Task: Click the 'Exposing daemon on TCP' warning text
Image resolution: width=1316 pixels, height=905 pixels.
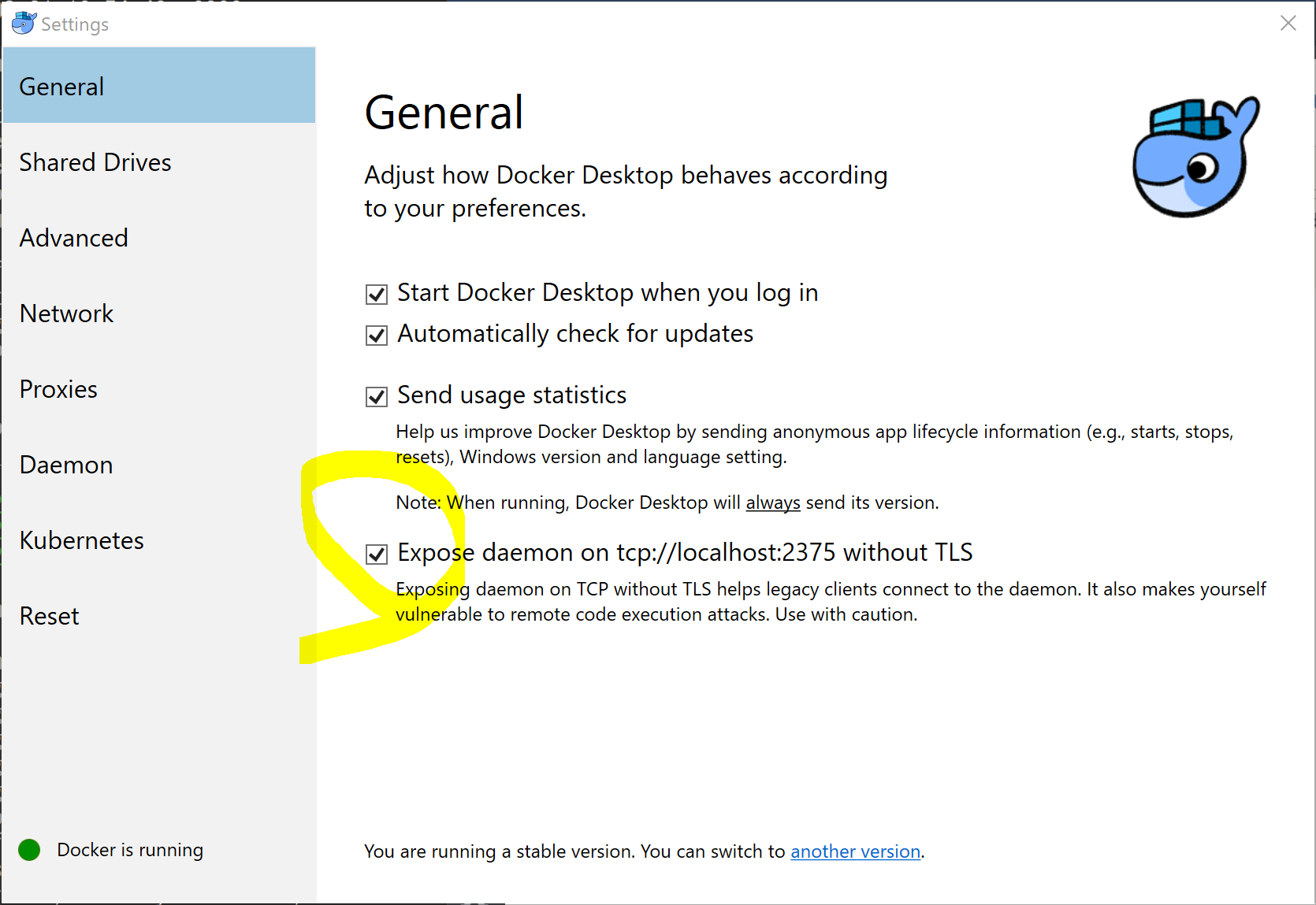Action: point(831,602)
